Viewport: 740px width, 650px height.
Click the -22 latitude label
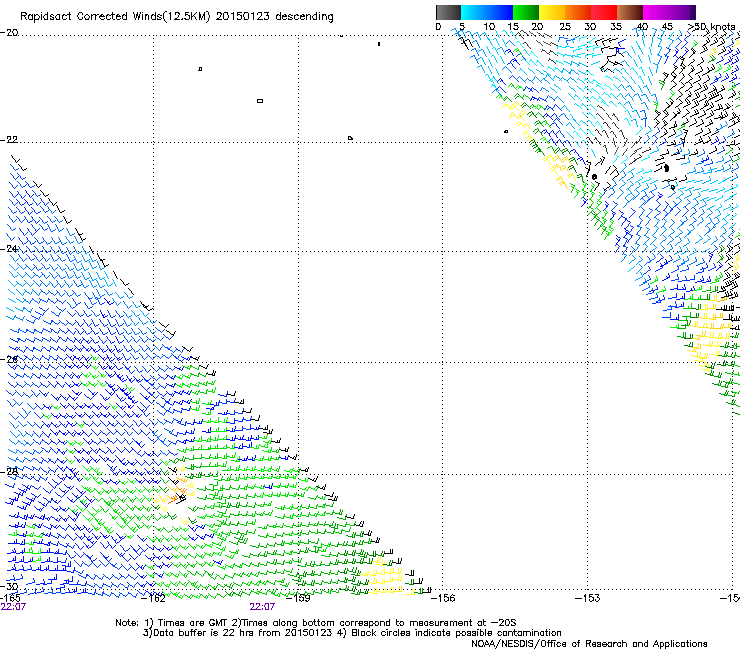(x=9, y=140)
